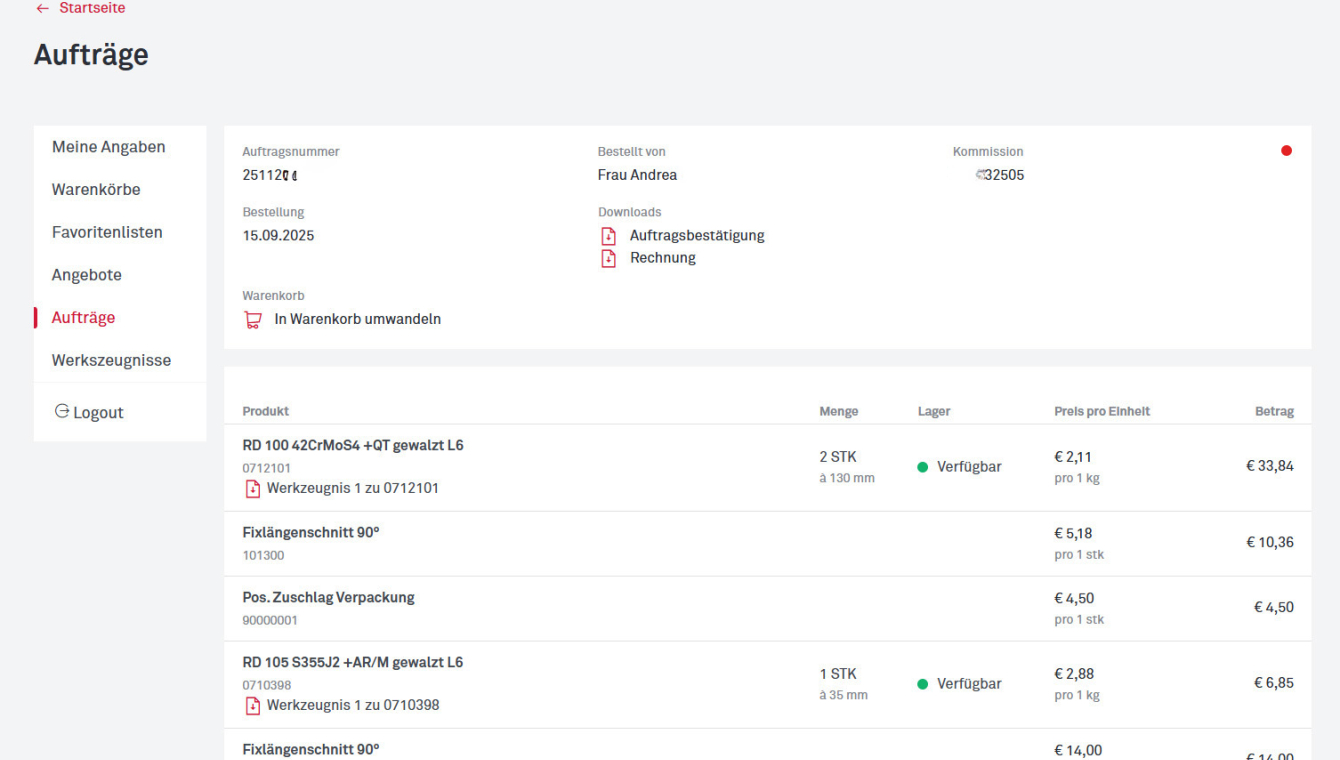Expand the Fixlängenschnitt 90° row
1340x760 pixels.
click(x=310, y=531)
